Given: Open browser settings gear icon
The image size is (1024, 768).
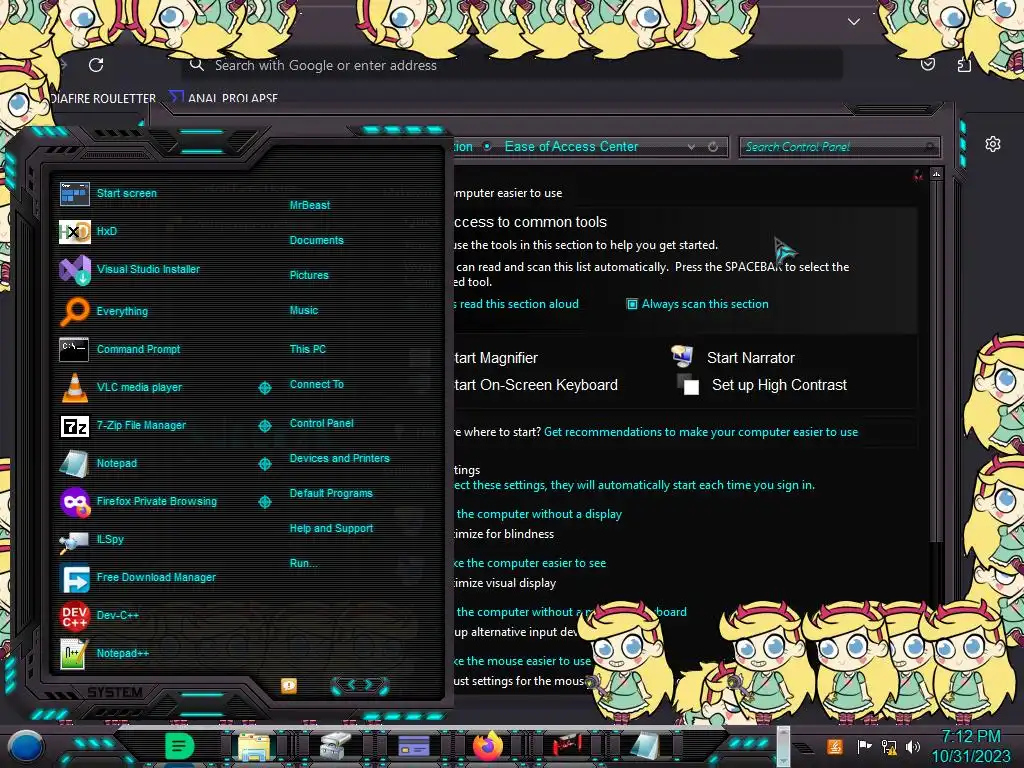Looking at the screenshot, I should pos(993,144).
